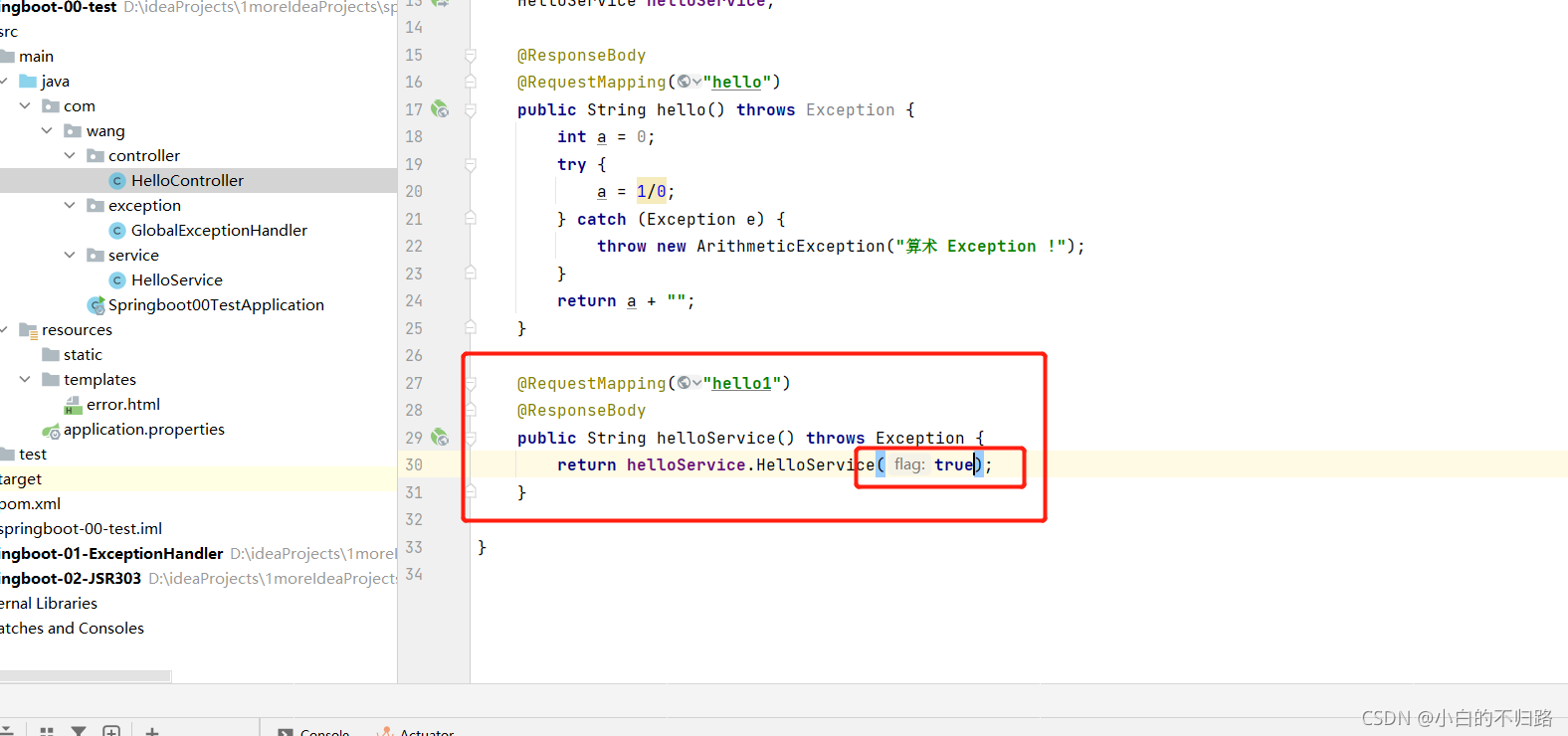Select External Libraries node
The width and height of the screenshot is (1568, 736).
tap(49, 603)
